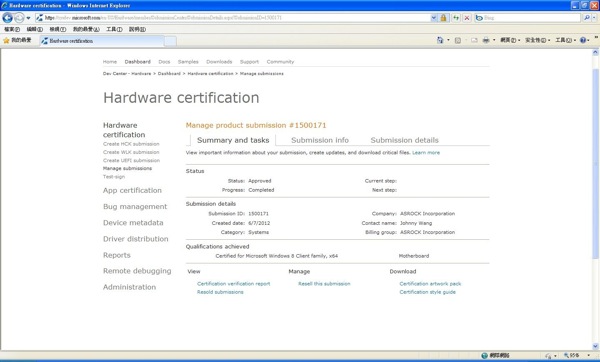The height and width of the screenshot is (362, 600).
Task: Open the search provider options dropdown
Action: point(595,18)
